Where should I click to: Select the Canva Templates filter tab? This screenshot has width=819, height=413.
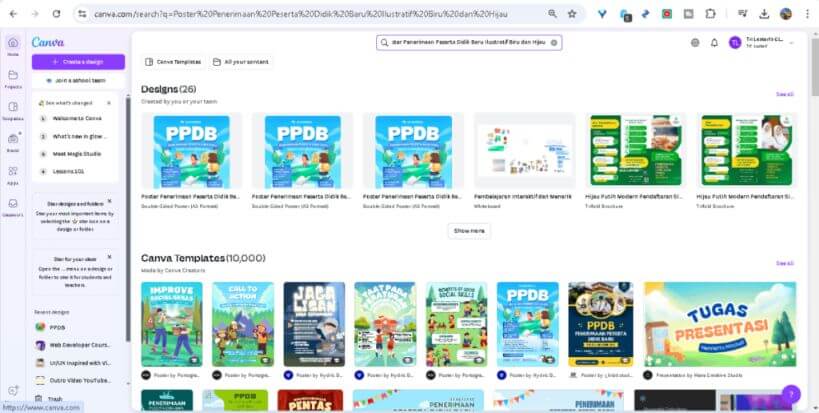coord(173,62)
